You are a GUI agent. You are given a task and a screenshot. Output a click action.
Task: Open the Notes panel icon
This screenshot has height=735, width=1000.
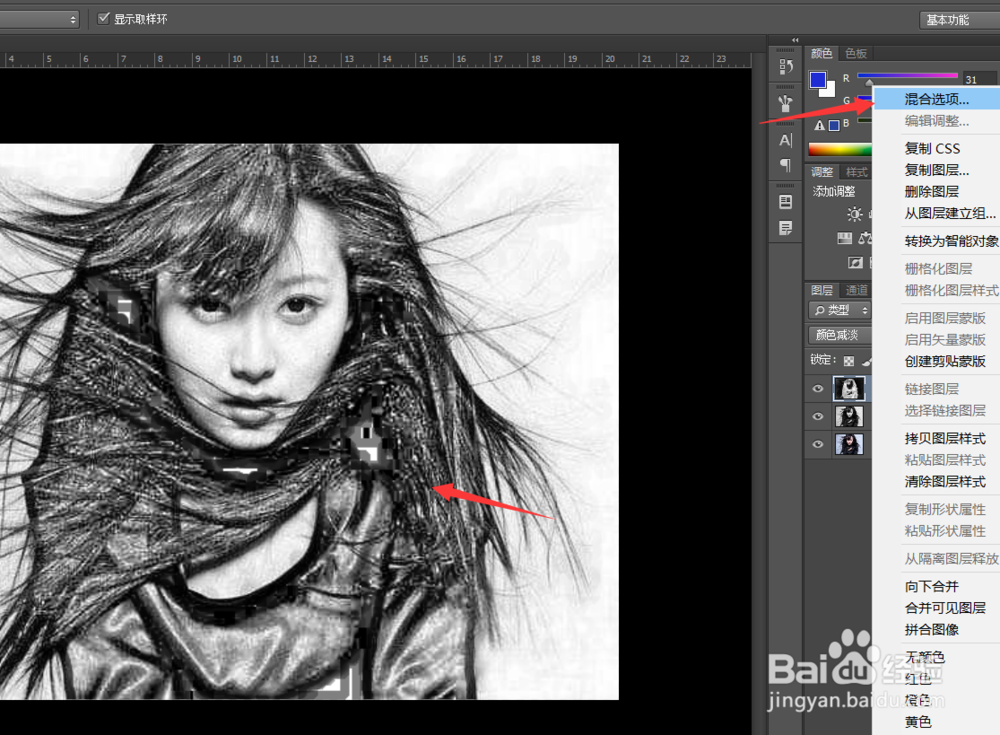click(x=786, y=228)
